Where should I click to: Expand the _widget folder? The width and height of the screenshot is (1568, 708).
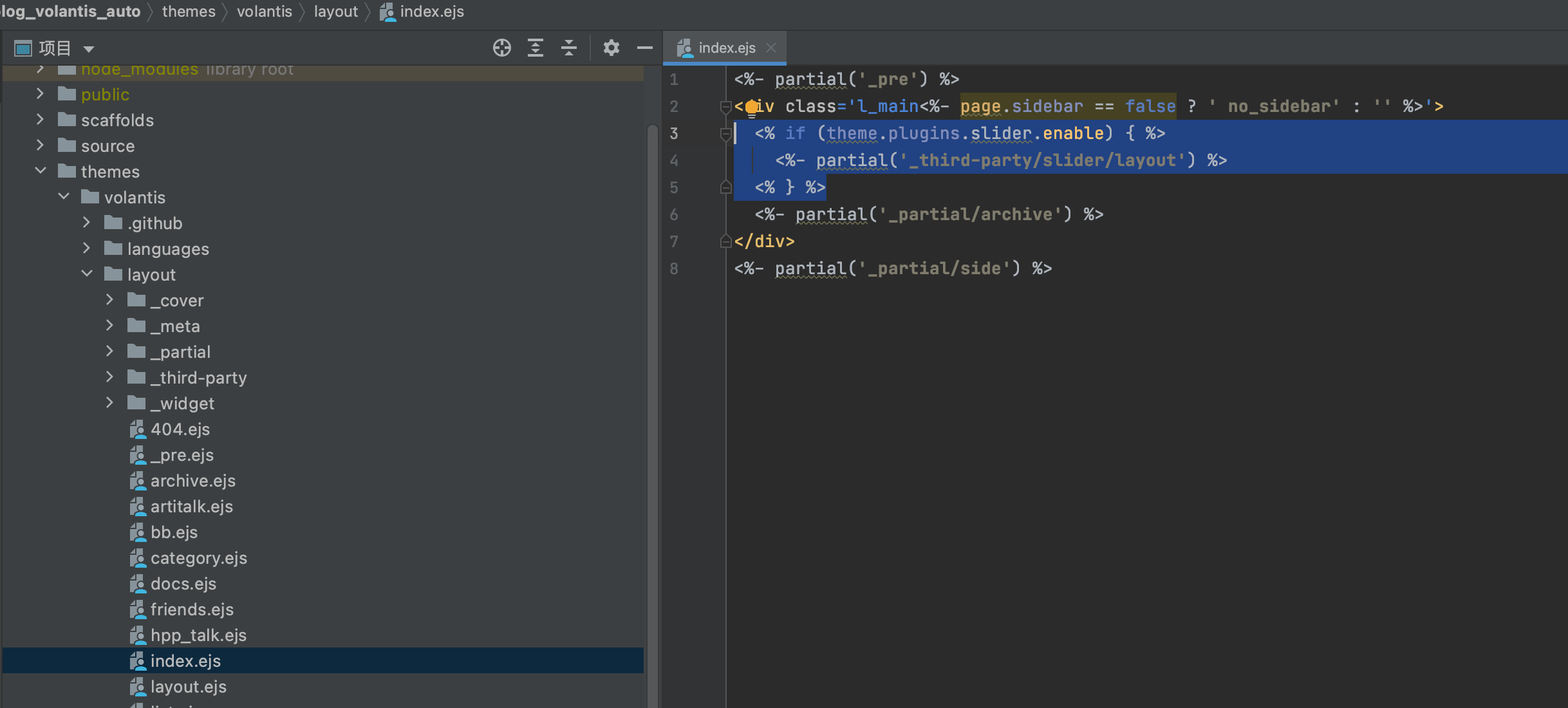pyautogui.click(x=109, y=402)
